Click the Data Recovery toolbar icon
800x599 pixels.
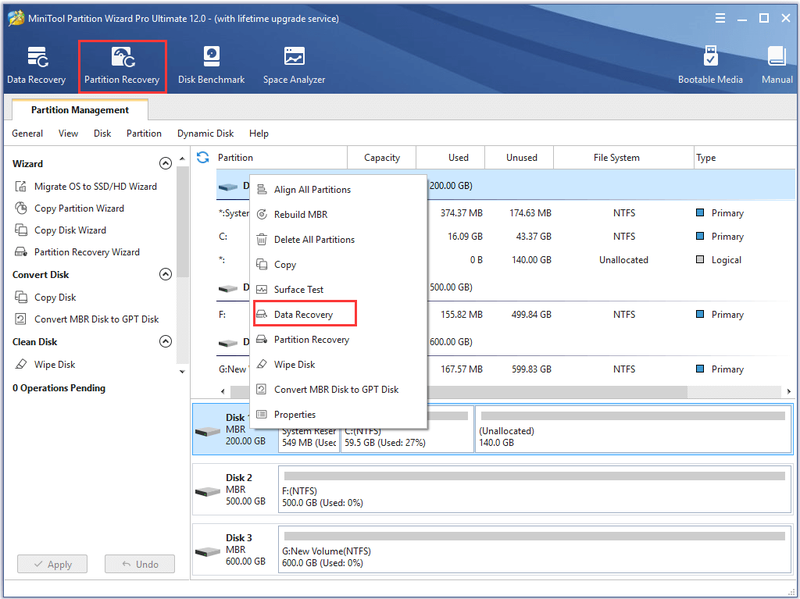pos(36,66)
